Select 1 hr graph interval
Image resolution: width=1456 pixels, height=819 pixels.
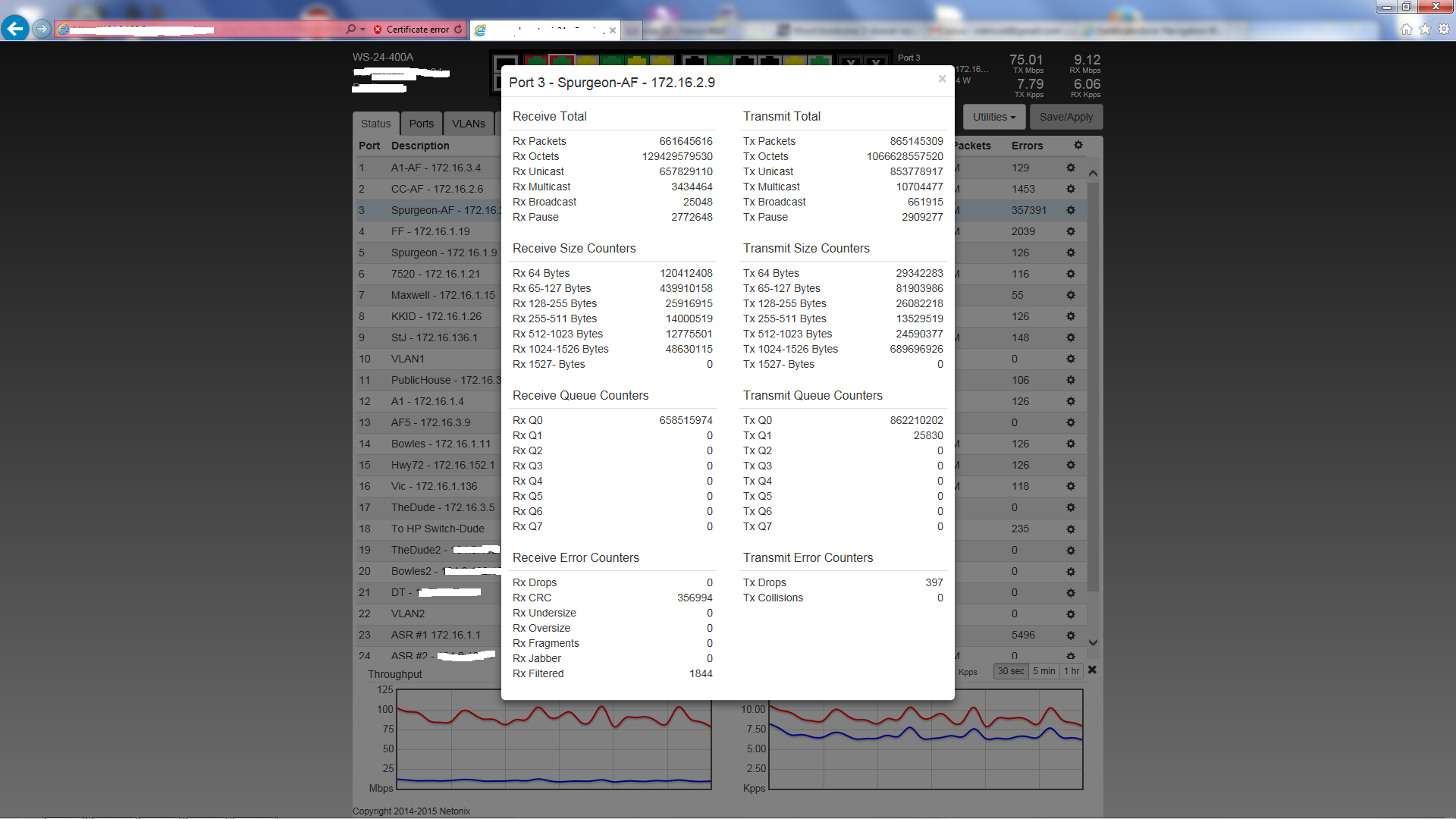(x=1071, y=671)
